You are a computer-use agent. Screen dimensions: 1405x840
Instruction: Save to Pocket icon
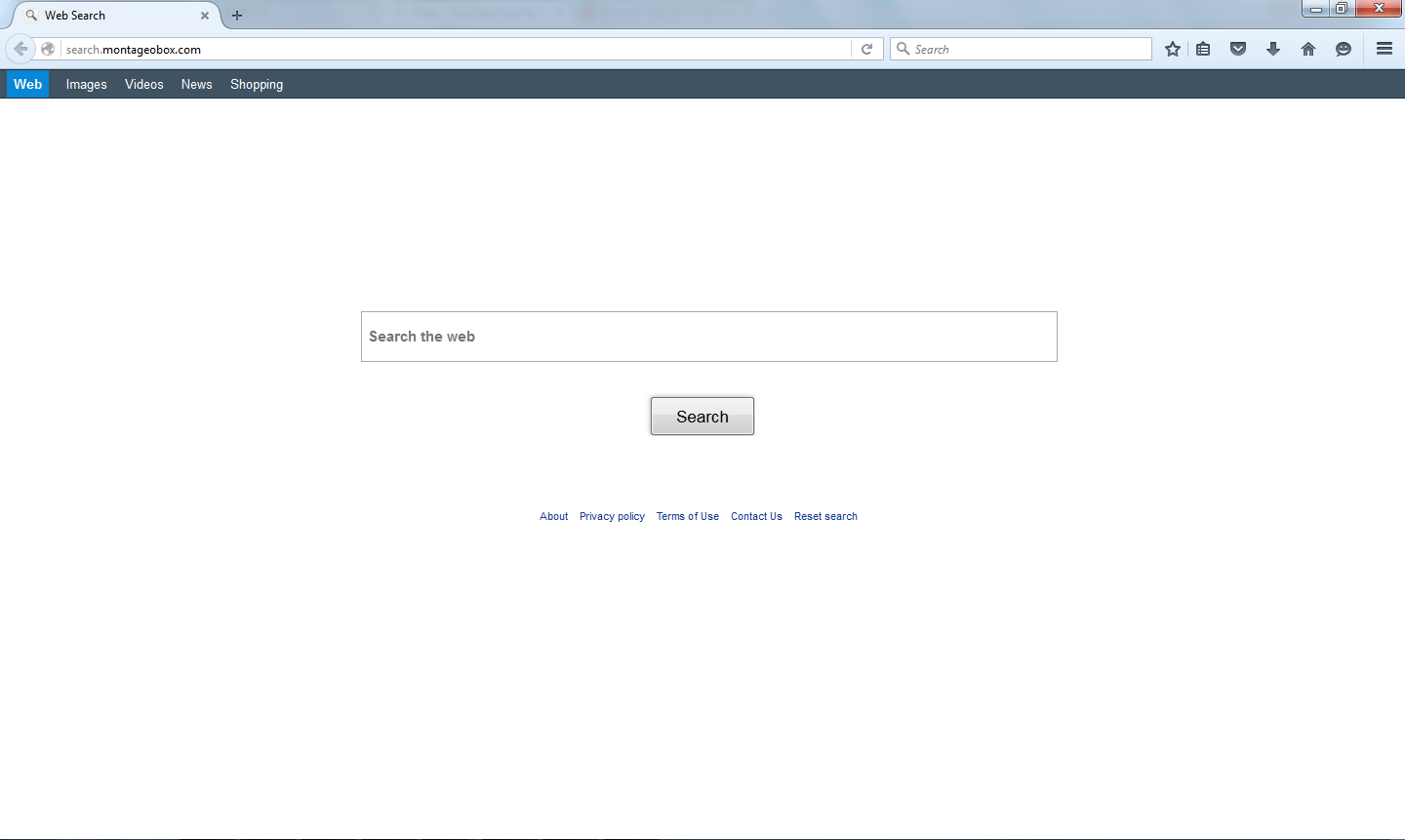coord(1238,49)
